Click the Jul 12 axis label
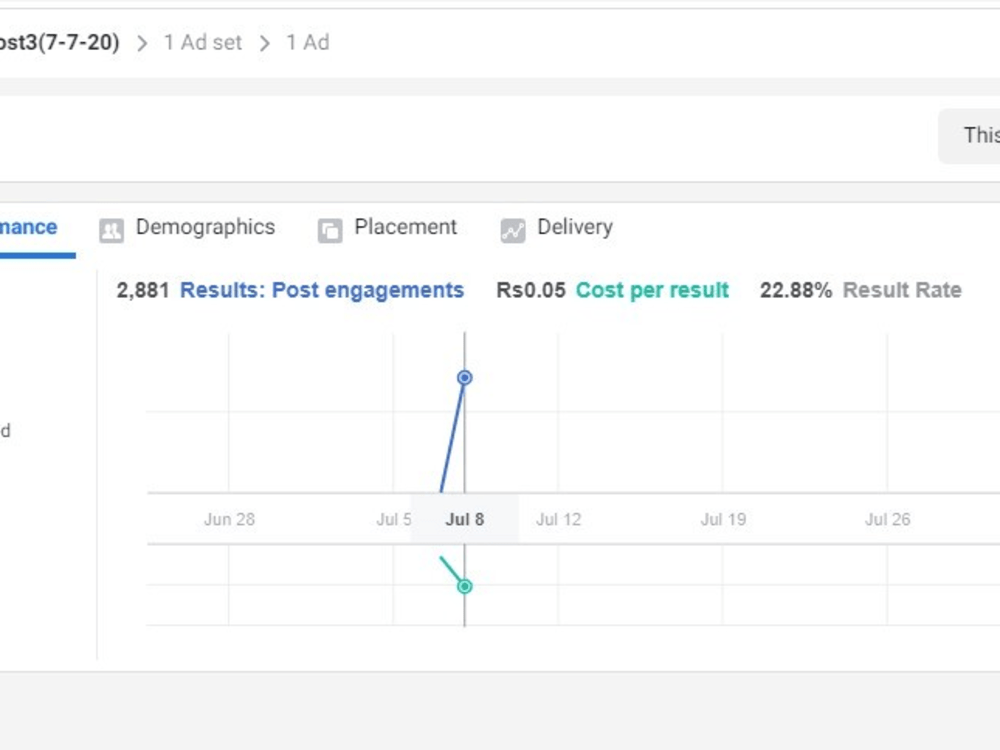The image size is (1000, 750). click(559, 519)
